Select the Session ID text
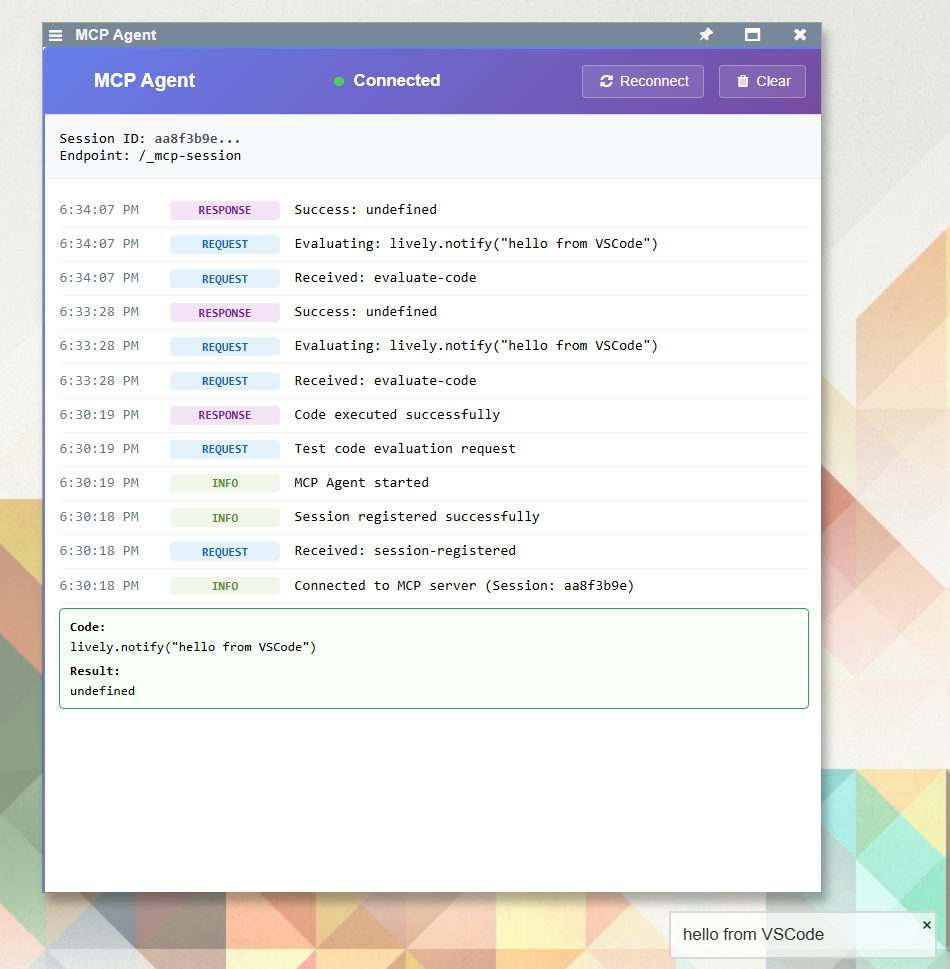 tap(150, 138)
